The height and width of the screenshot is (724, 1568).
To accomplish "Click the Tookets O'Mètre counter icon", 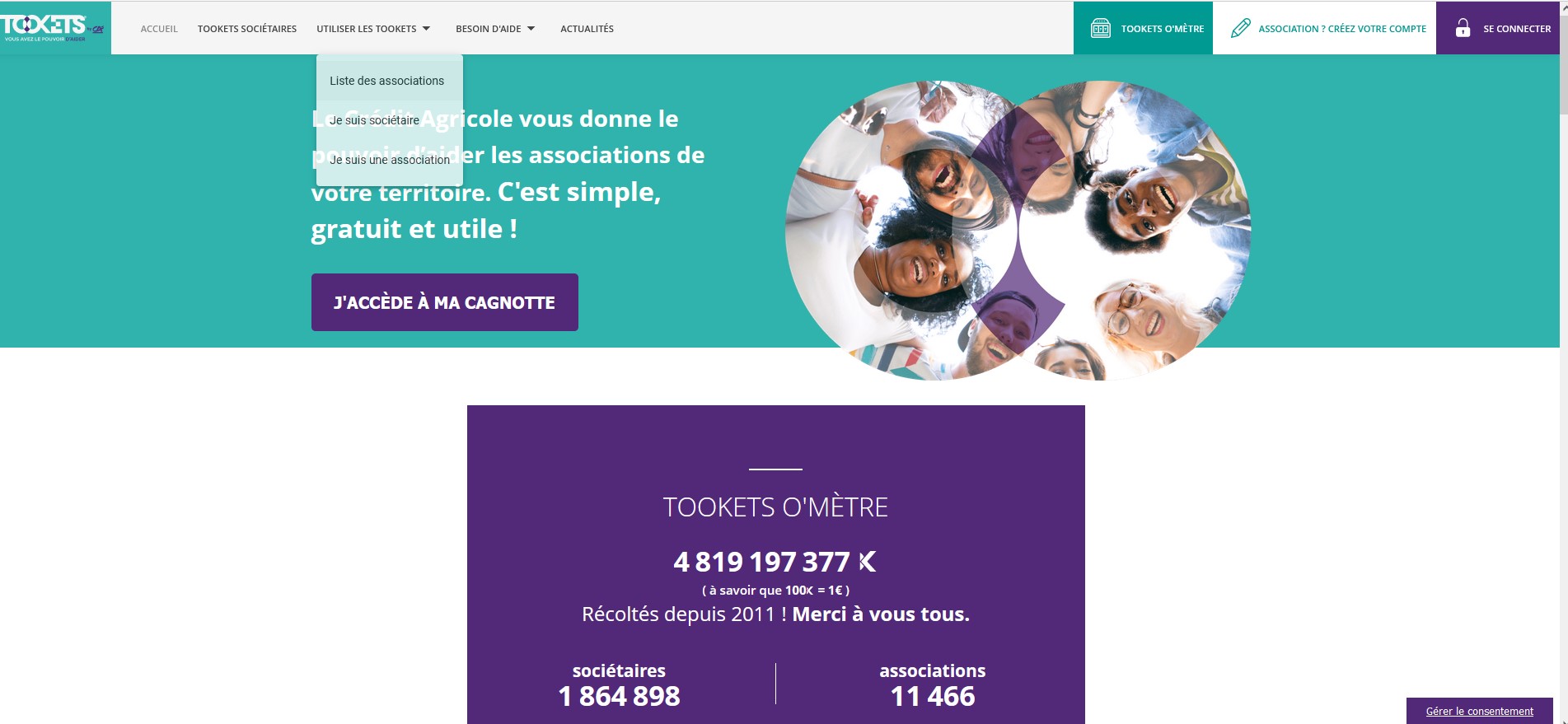I will point(1100,29).
